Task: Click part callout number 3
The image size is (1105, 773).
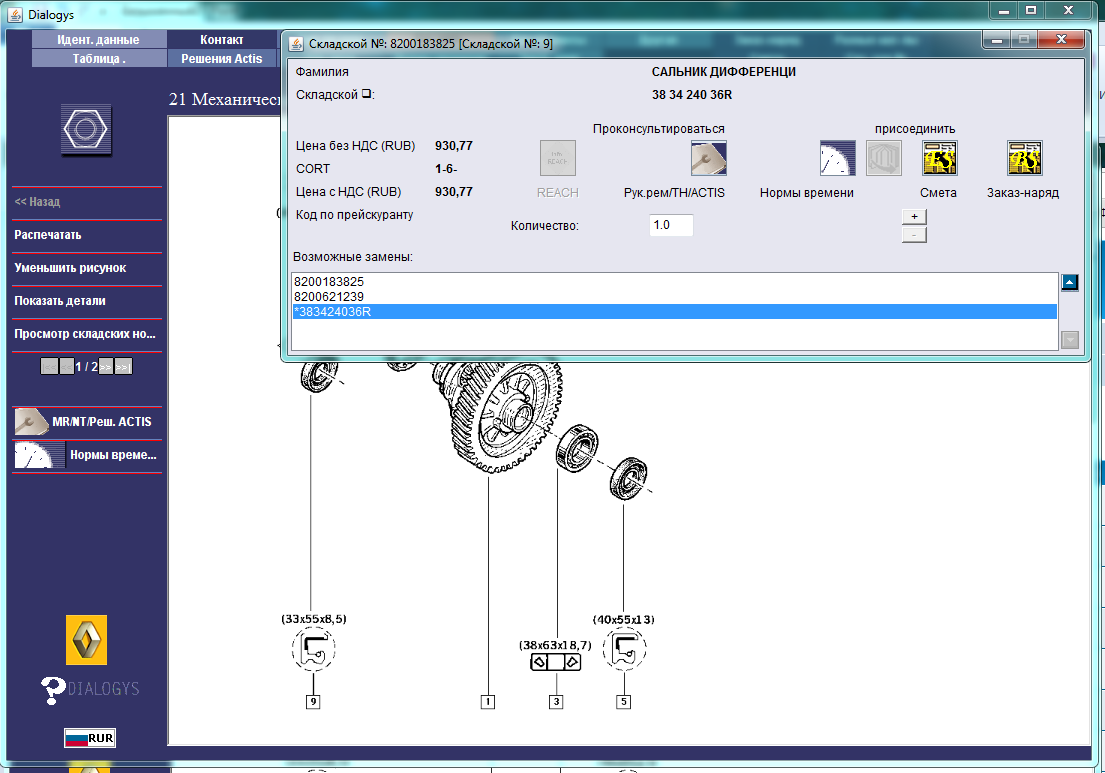Action: (556, 701)
